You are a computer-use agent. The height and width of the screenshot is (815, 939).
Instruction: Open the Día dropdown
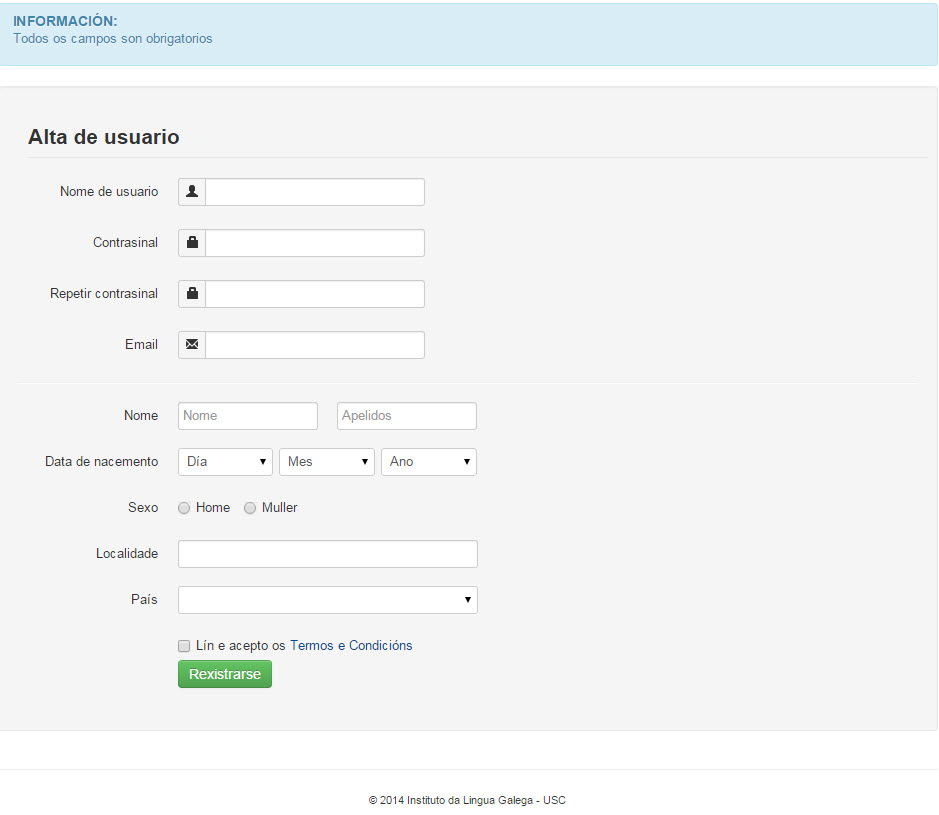point(225,462)
